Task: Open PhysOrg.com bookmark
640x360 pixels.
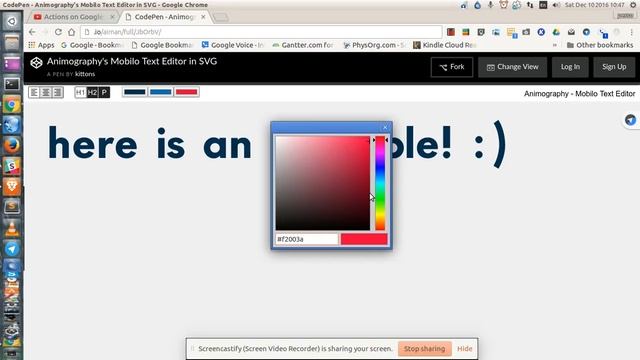Action: (x=374, y=45)
